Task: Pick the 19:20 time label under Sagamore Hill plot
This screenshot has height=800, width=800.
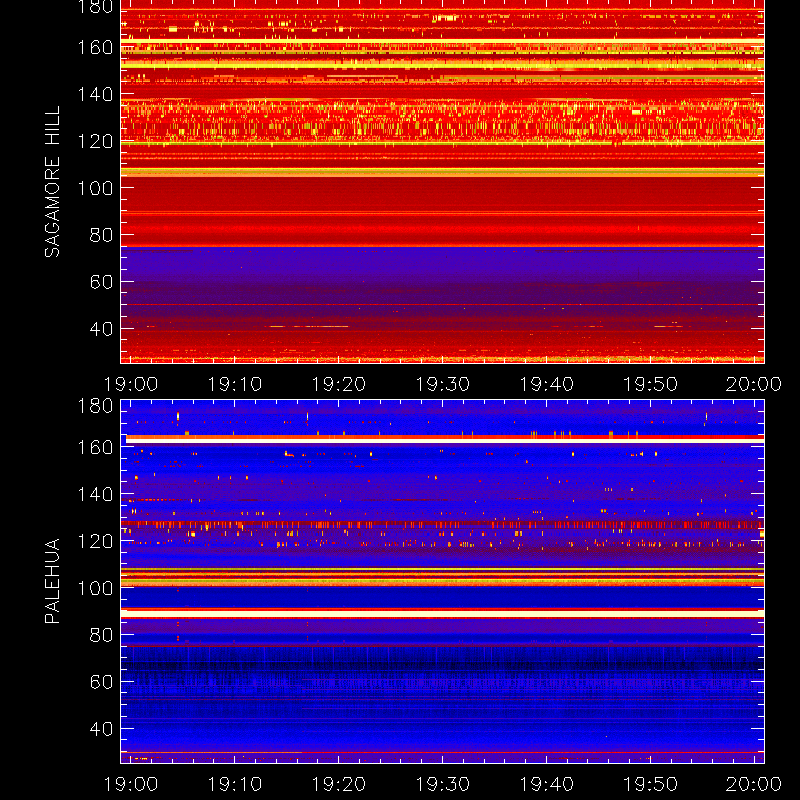Action: click(x=339, y=384)
